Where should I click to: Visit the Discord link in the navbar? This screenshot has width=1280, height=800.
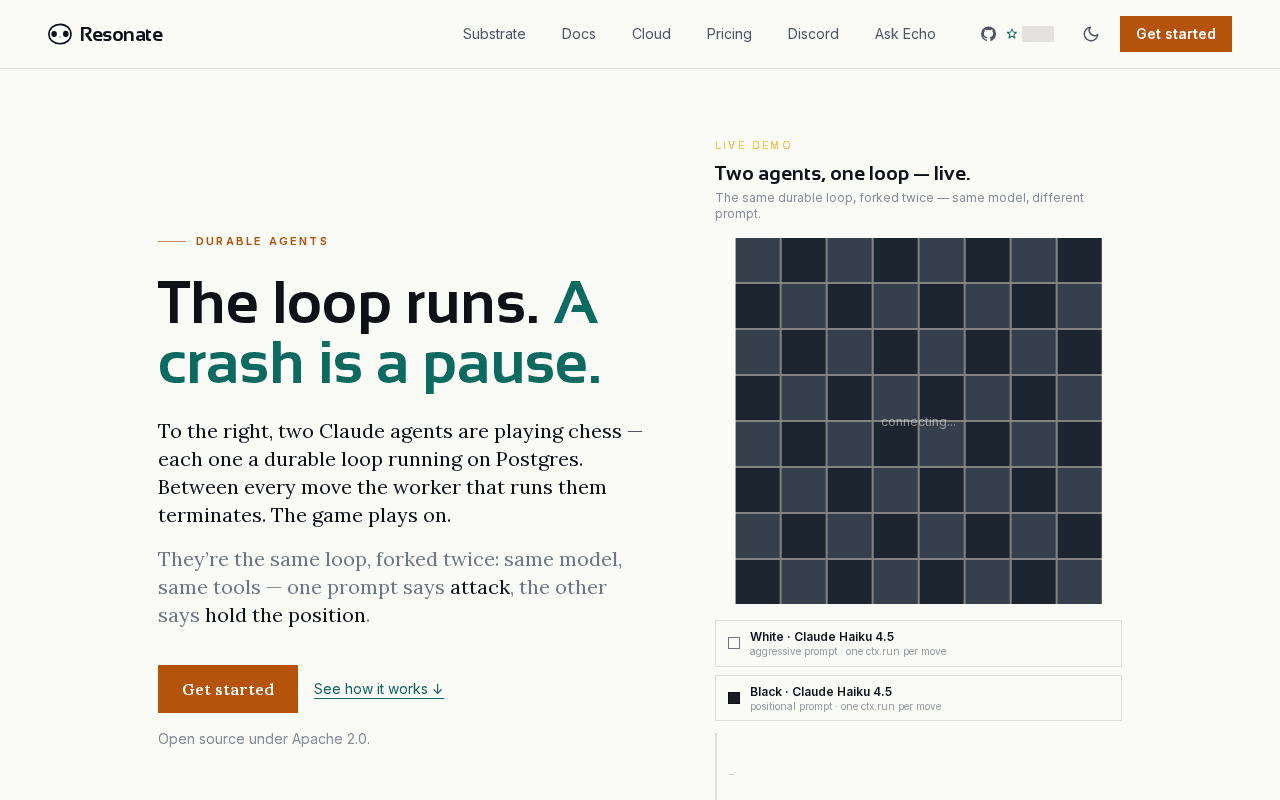pyautogui.click(x=813, y=34)
